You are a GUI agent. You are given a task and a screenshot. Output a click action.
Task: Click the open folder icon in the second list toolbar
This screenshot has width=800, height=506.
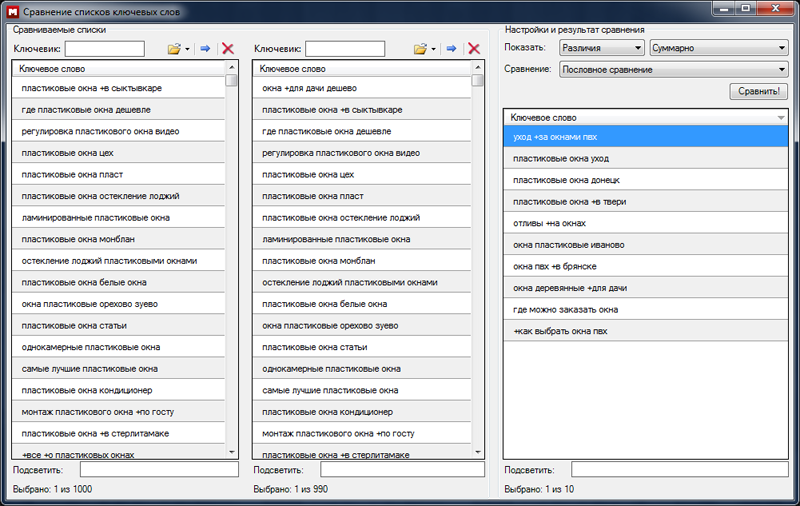(420, 48)
